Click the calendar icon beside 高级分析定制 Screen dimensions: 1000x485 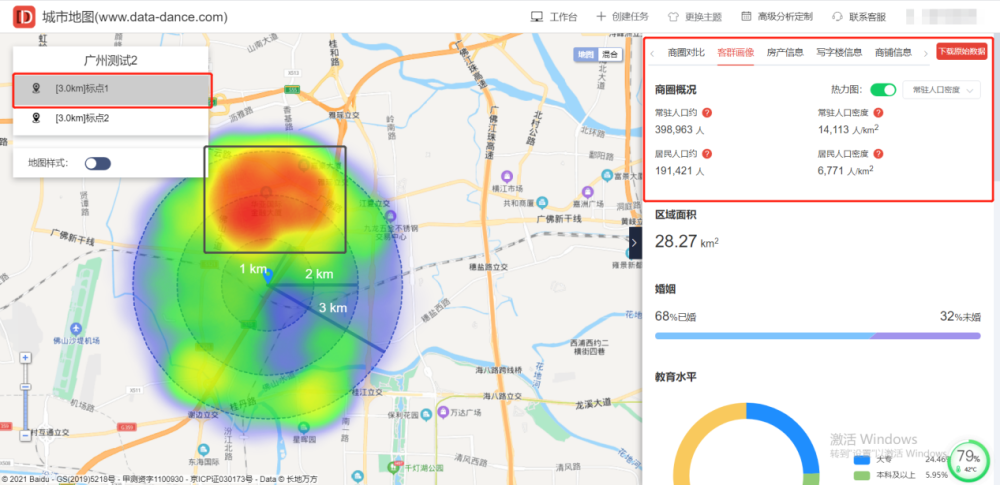point(746,17)
